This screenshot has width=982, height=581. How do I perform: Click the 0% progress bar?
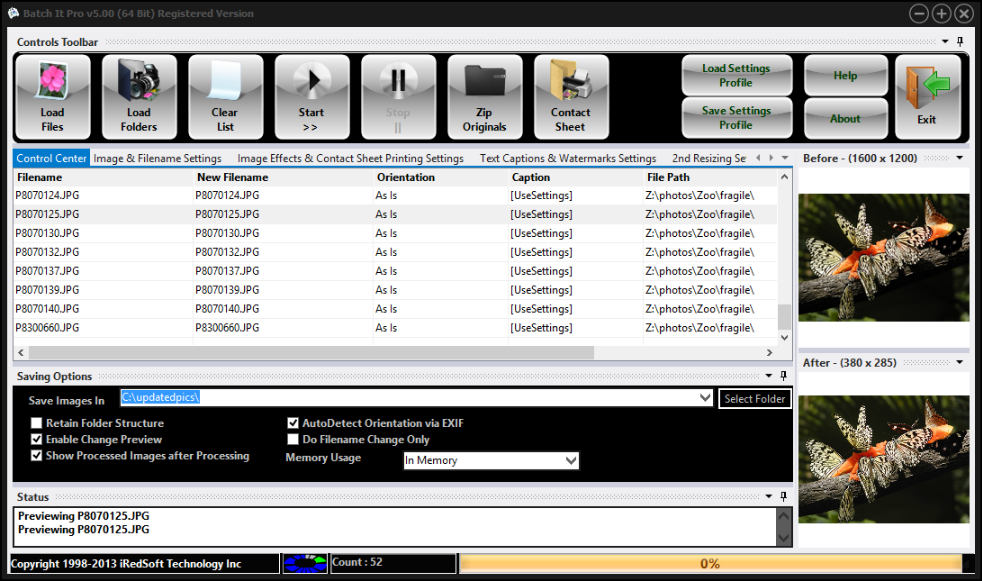click(x=710, y=563)
